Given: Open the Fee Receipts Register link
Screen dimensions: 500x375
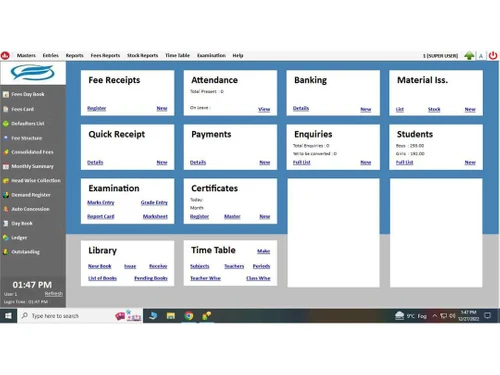Looking at the screenshot, I should (97, 108).
